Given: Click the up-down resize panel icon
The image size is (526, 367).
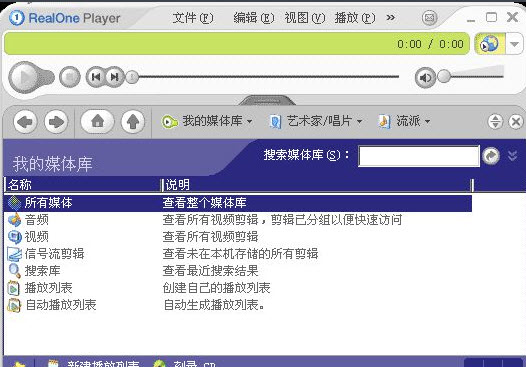Looking at the screenshot, I should tap(495, 121).
